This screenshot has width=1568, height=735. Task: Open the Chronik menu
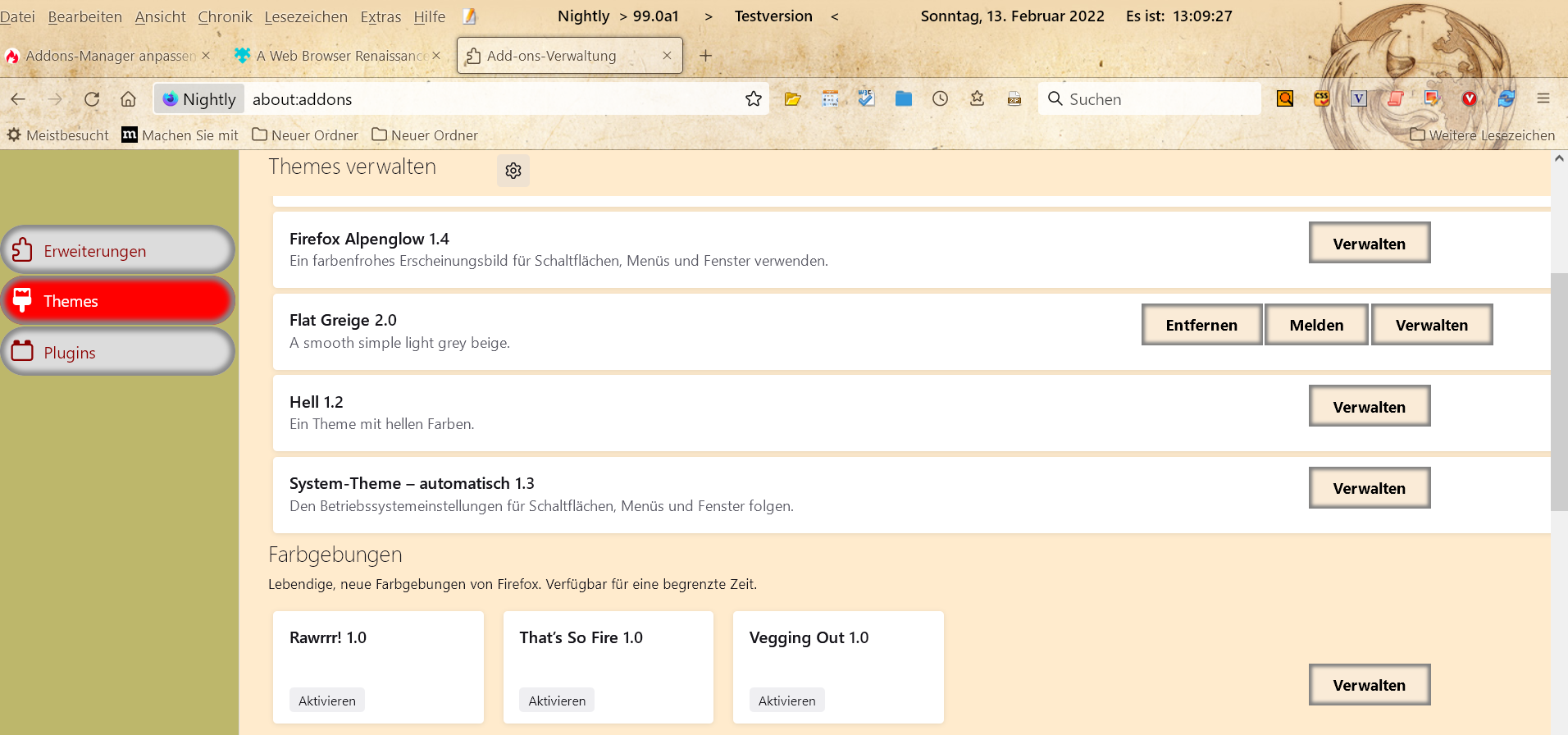point(226,16)
